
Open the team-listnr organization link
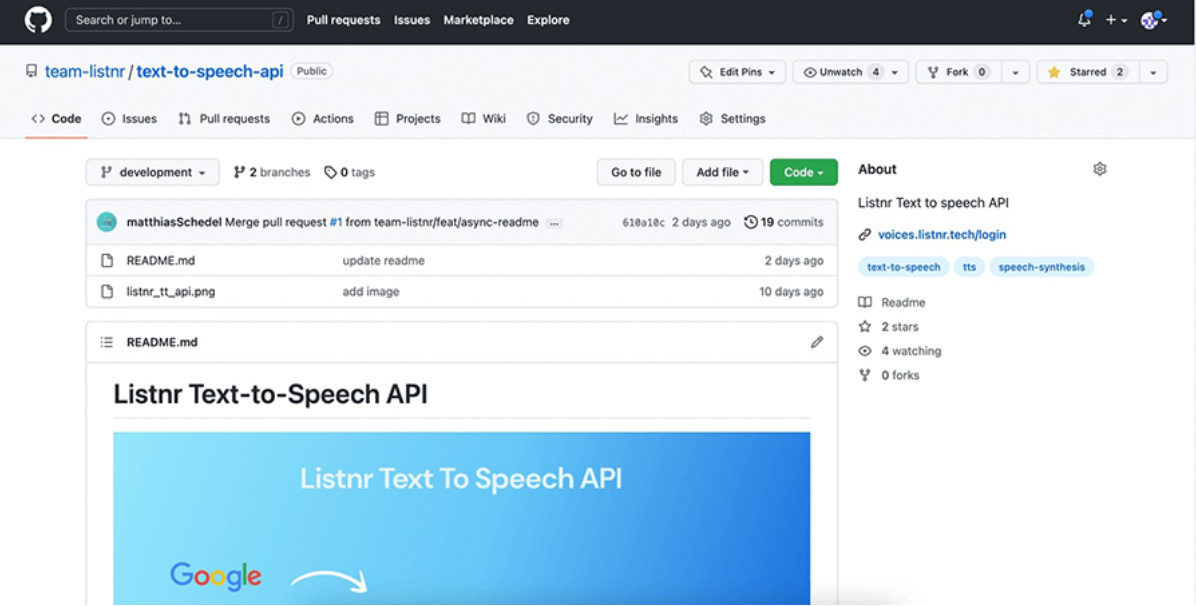tap(85, 71)
